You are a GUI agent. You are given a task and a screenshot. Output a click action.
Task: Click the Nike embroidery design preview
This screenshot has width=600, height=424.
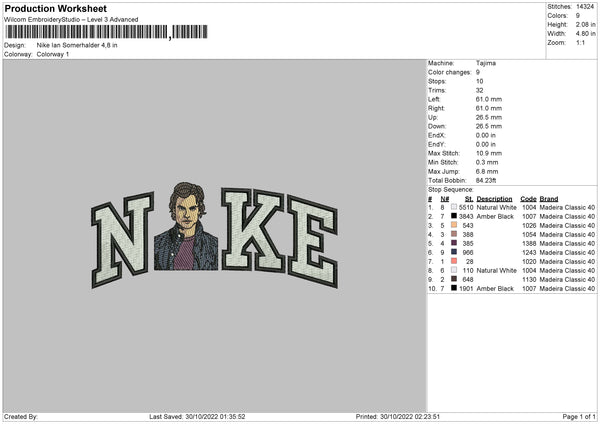tap(215, 235)
